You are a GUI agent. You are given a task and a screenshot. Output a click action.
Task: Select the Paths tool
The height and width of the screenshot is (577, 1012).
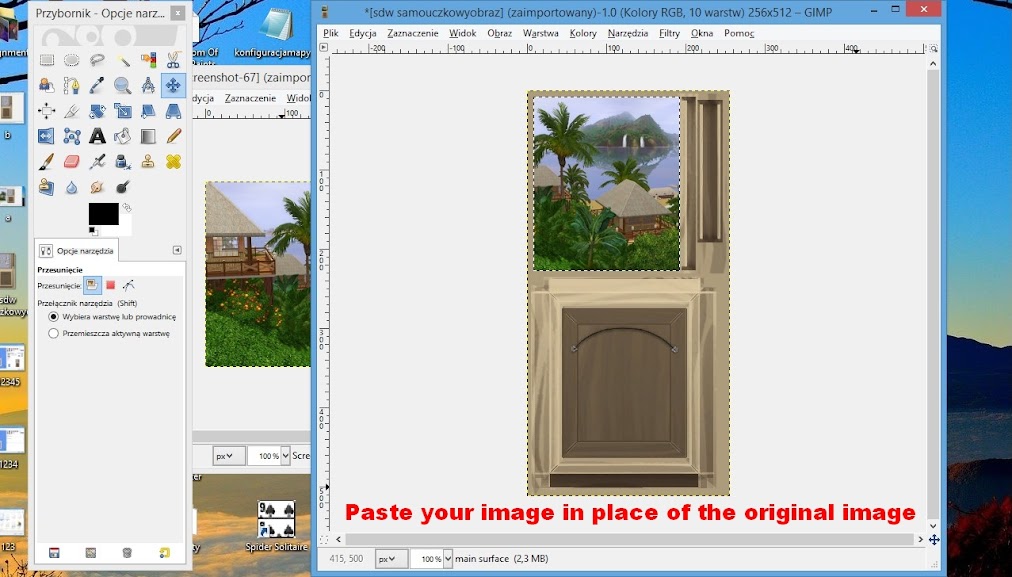tap(72, 85)
